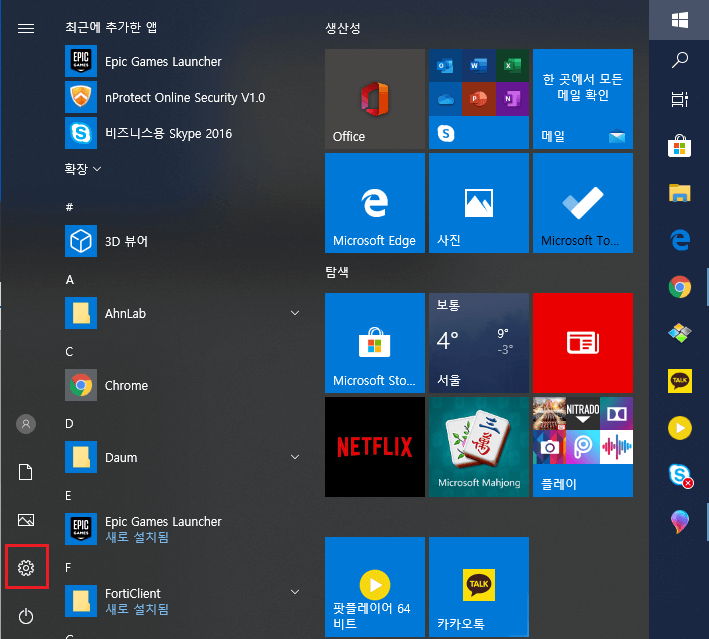Click the 생산성 group heading
Viewport: 709px width, 639px height.
pos(343,28)
